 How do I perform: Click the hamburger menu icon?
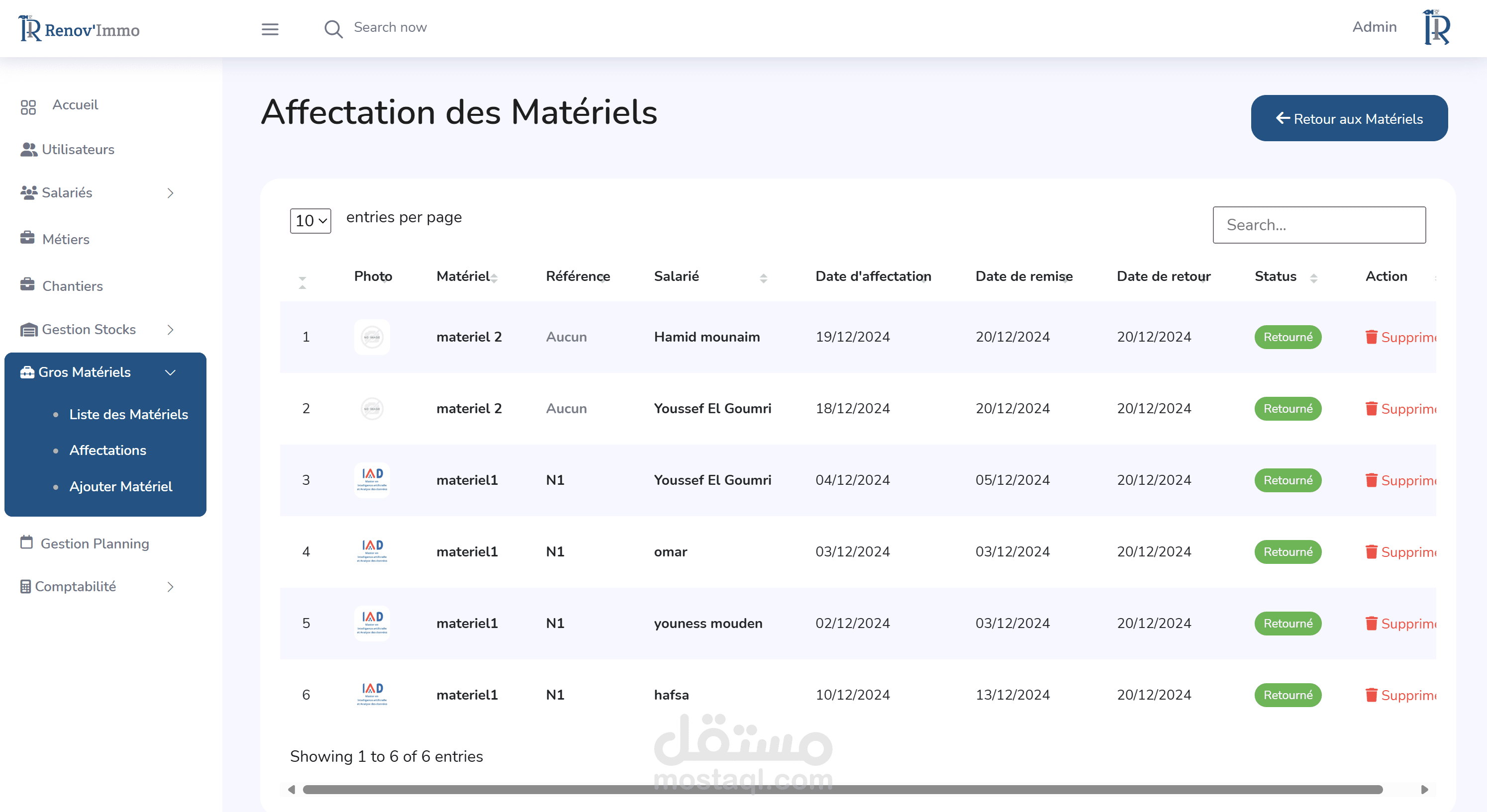tap(270, 29)
